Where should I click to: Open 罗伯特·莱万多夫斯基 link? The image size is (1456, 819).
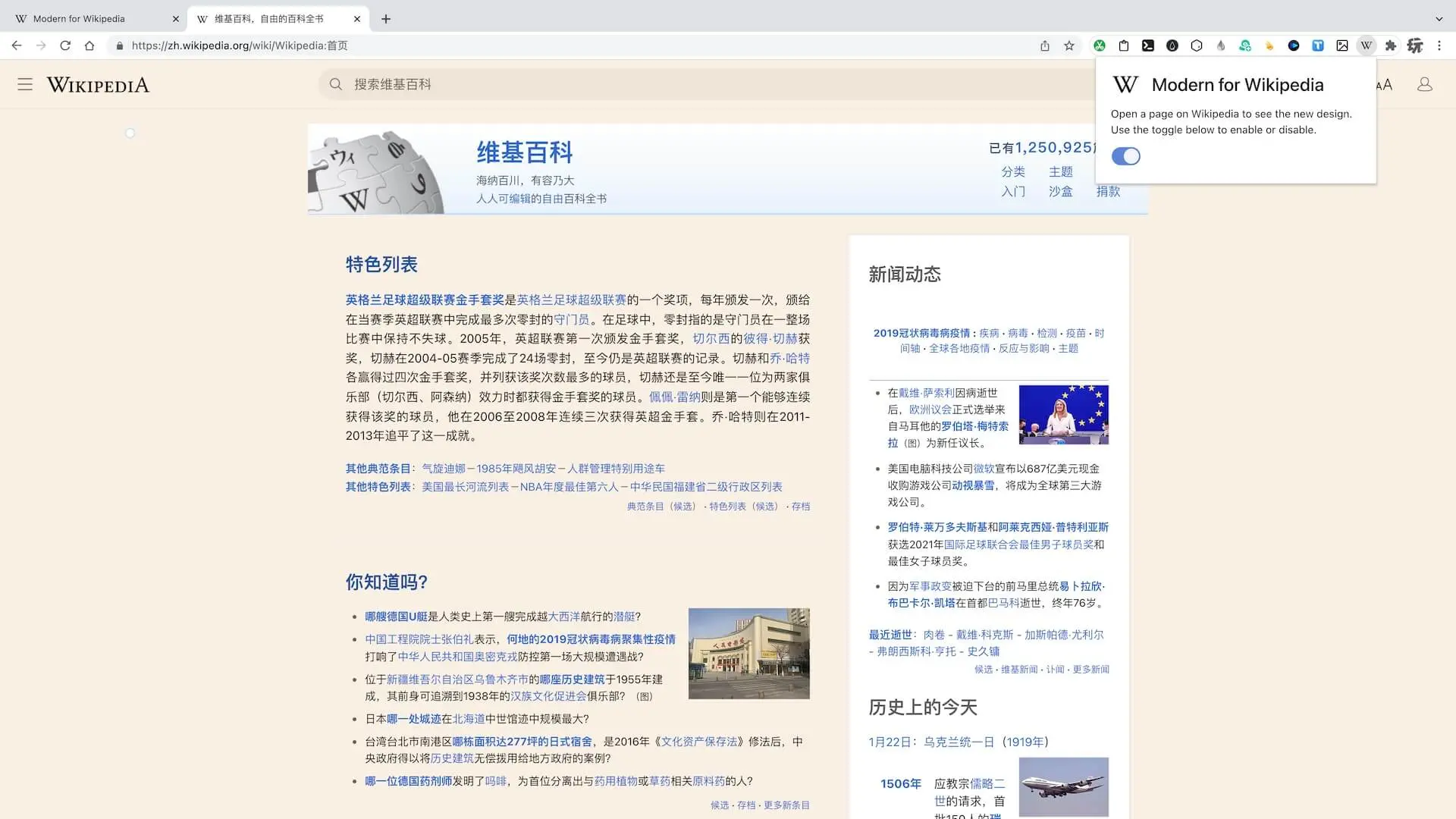point(937,527)
